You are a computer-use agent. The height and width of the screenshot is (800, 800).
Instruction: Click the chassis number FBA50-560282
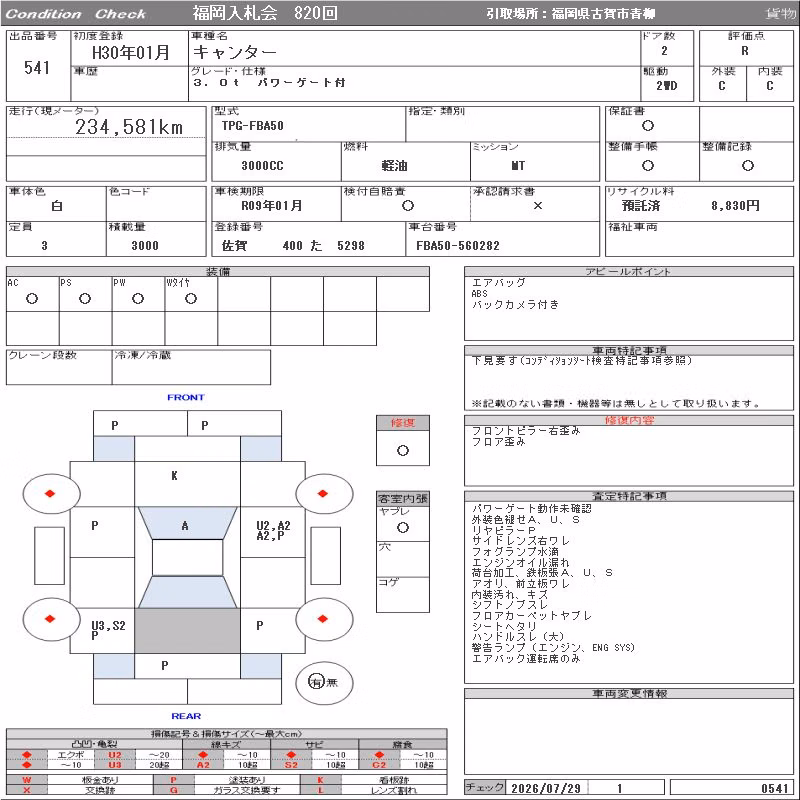(x=458, y=246)
